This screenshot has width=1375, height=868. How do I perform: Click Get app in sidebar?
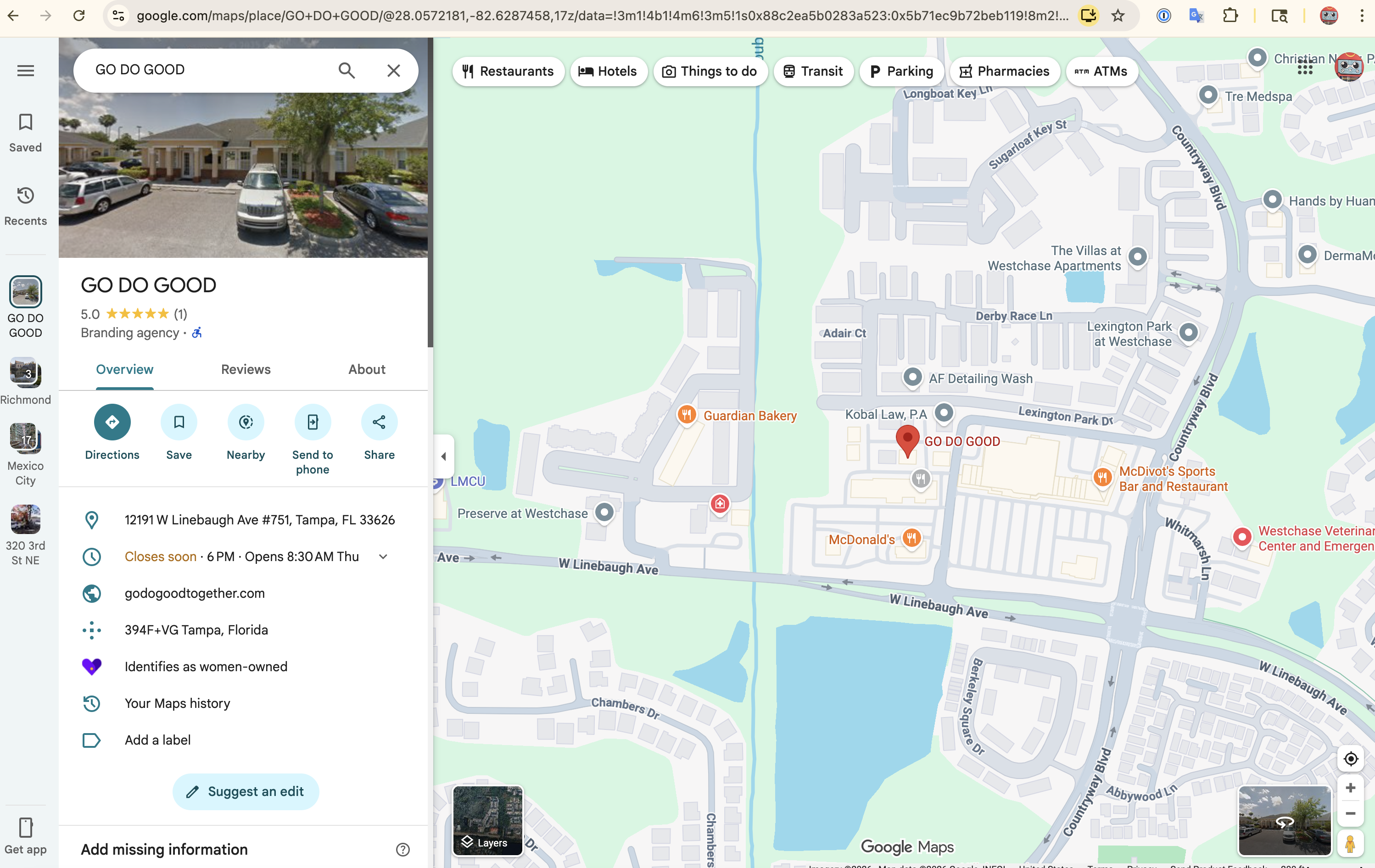25,837
